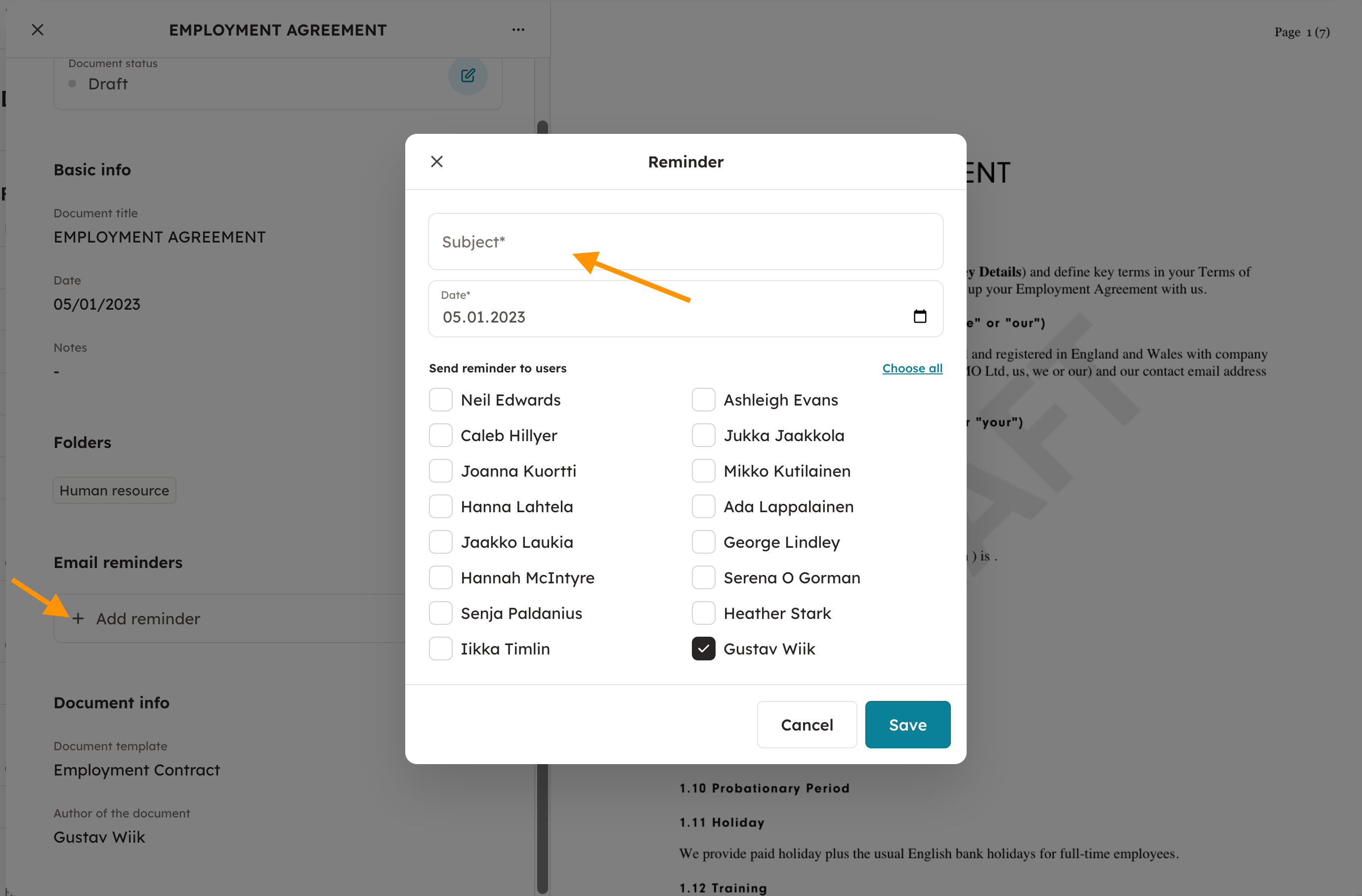This screenshot has width=1362, height=896.
Task: Select George Lindley checkbox
Action: [703, 542]
